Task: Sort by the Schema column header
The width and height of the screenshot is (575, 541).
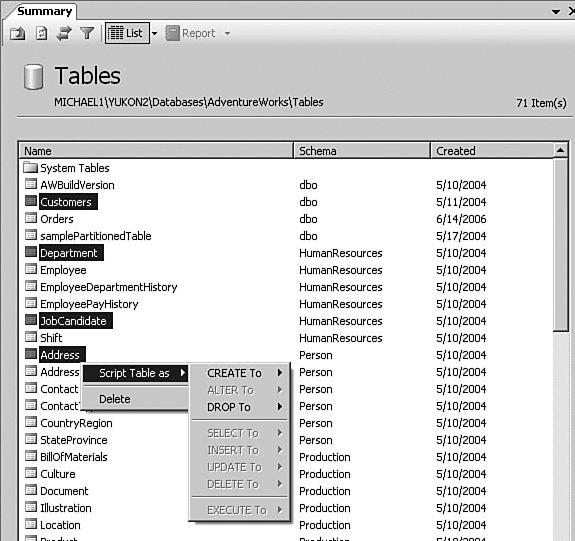Action: (362, 151)
